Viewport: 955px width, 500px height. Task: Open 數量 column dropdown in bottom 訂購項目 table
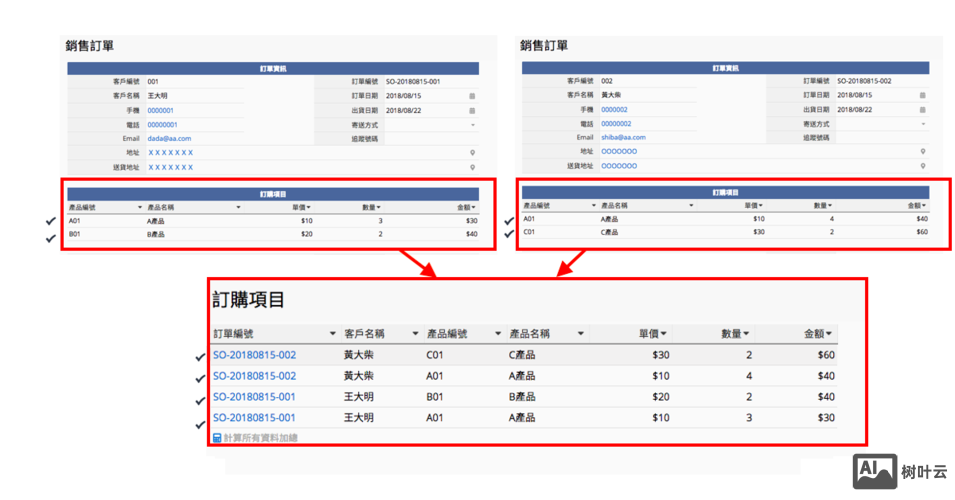[746, 334]
